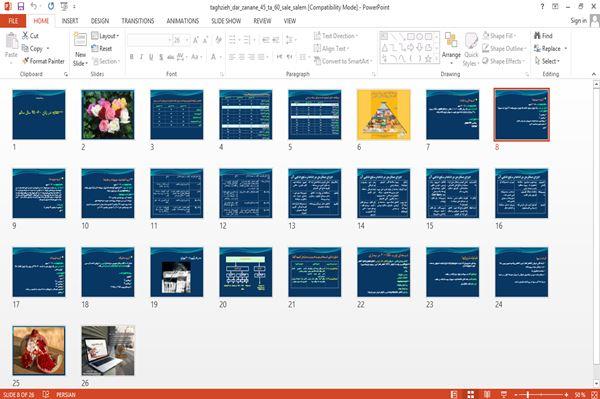The width and height of the screenshot is (600, 399).
Task: Switch to Slide Sorter view in the status bar
Action: 471,394
